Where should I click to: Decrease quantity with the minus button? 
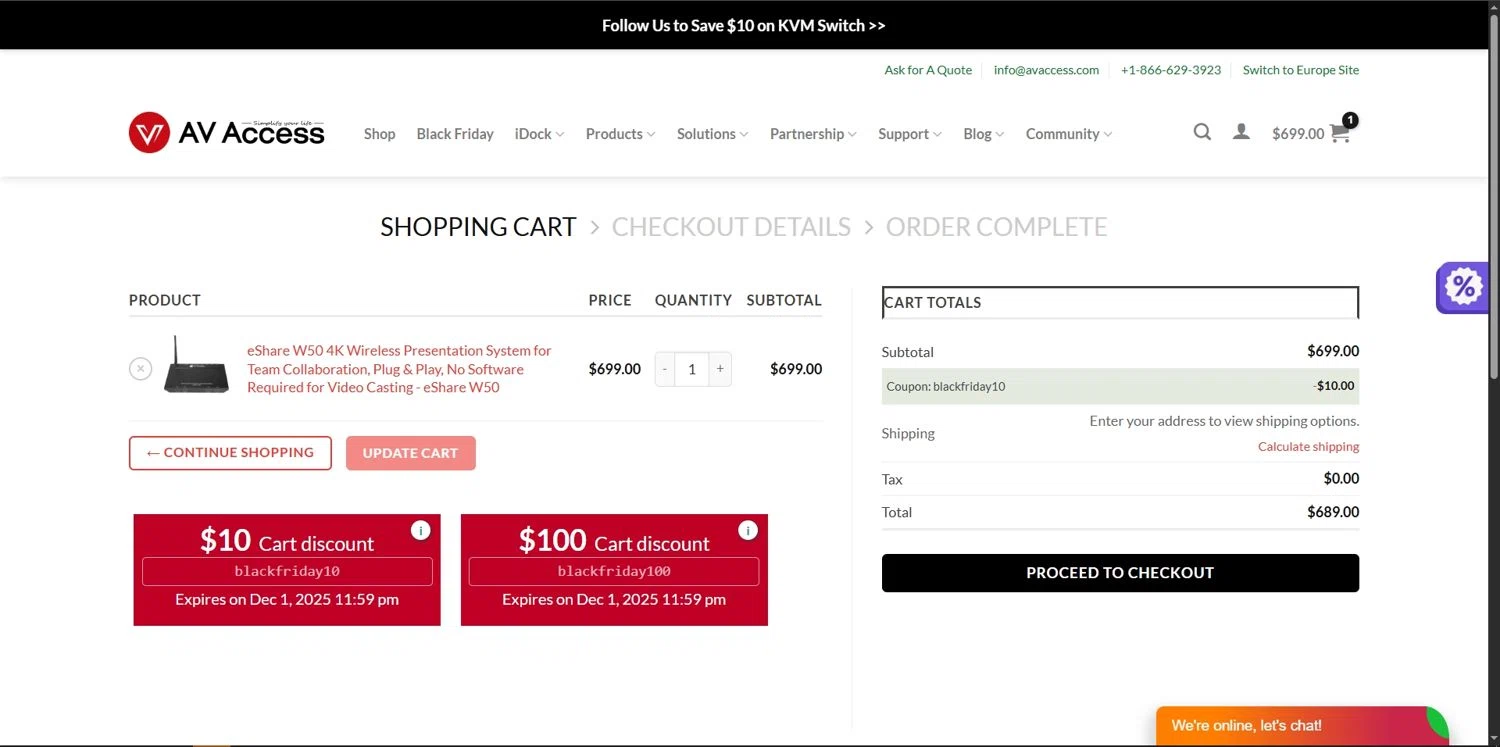click(665, 369)
